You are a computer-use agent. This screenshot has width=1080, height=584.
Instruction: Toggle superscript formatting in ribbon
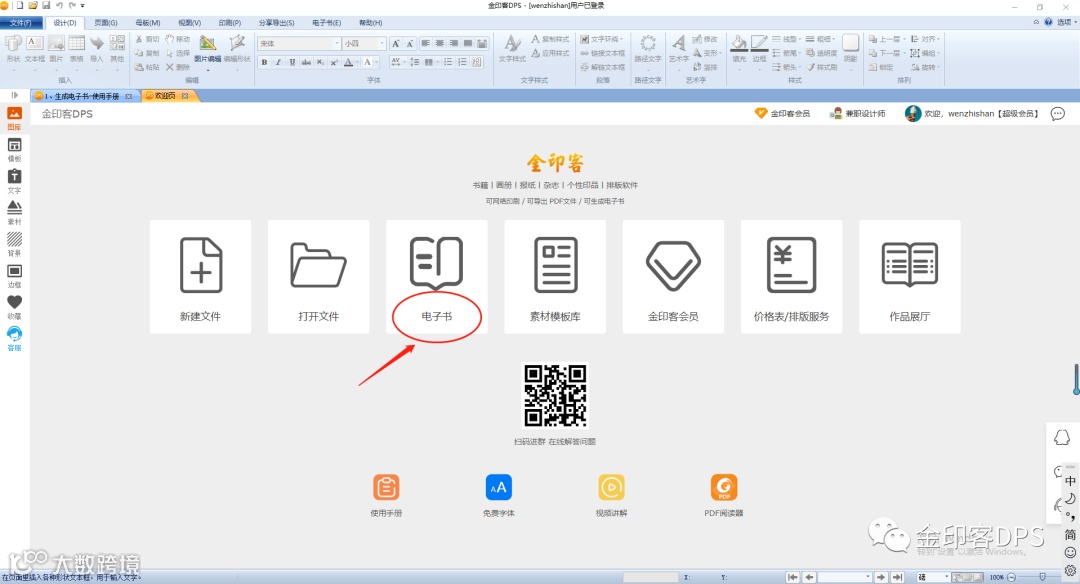(x=334, y=62)
